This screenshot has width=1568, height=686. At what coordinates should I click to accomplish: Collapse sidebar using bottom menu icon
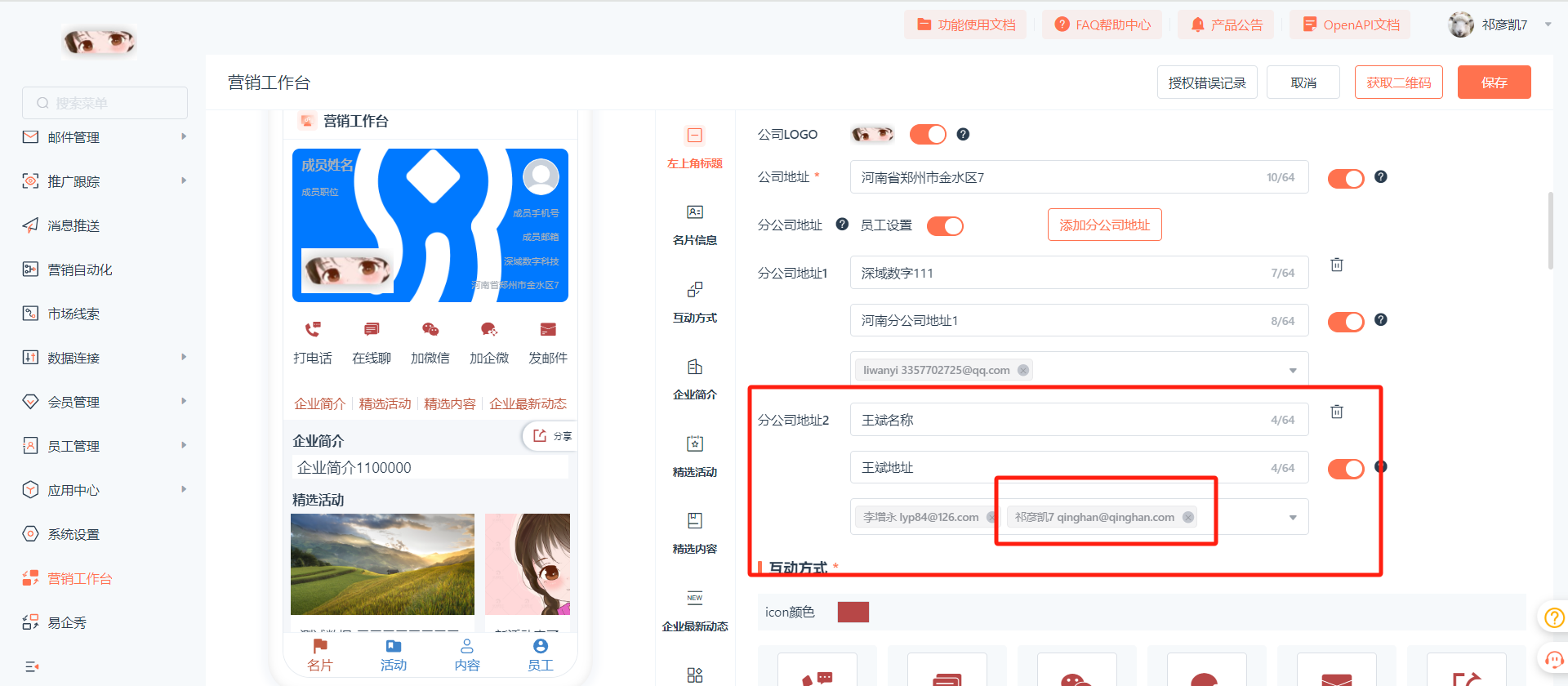coord(31,666)
